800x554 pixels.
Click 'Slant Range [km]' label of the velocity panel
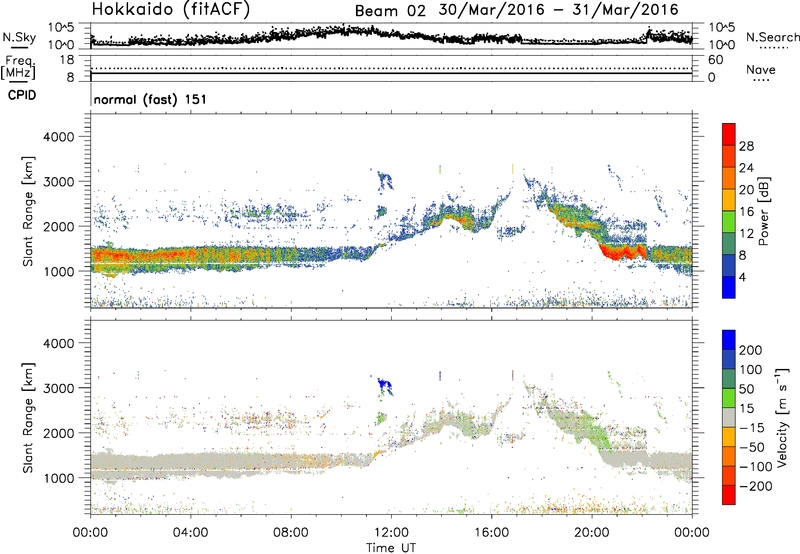(29, 417)
